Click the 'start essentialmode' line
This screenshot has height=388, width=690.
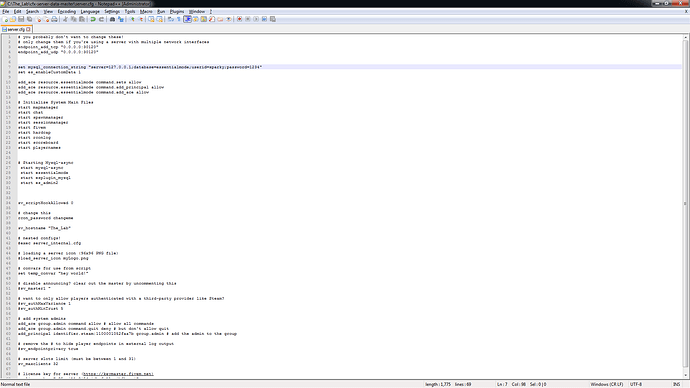coord(44,173)
